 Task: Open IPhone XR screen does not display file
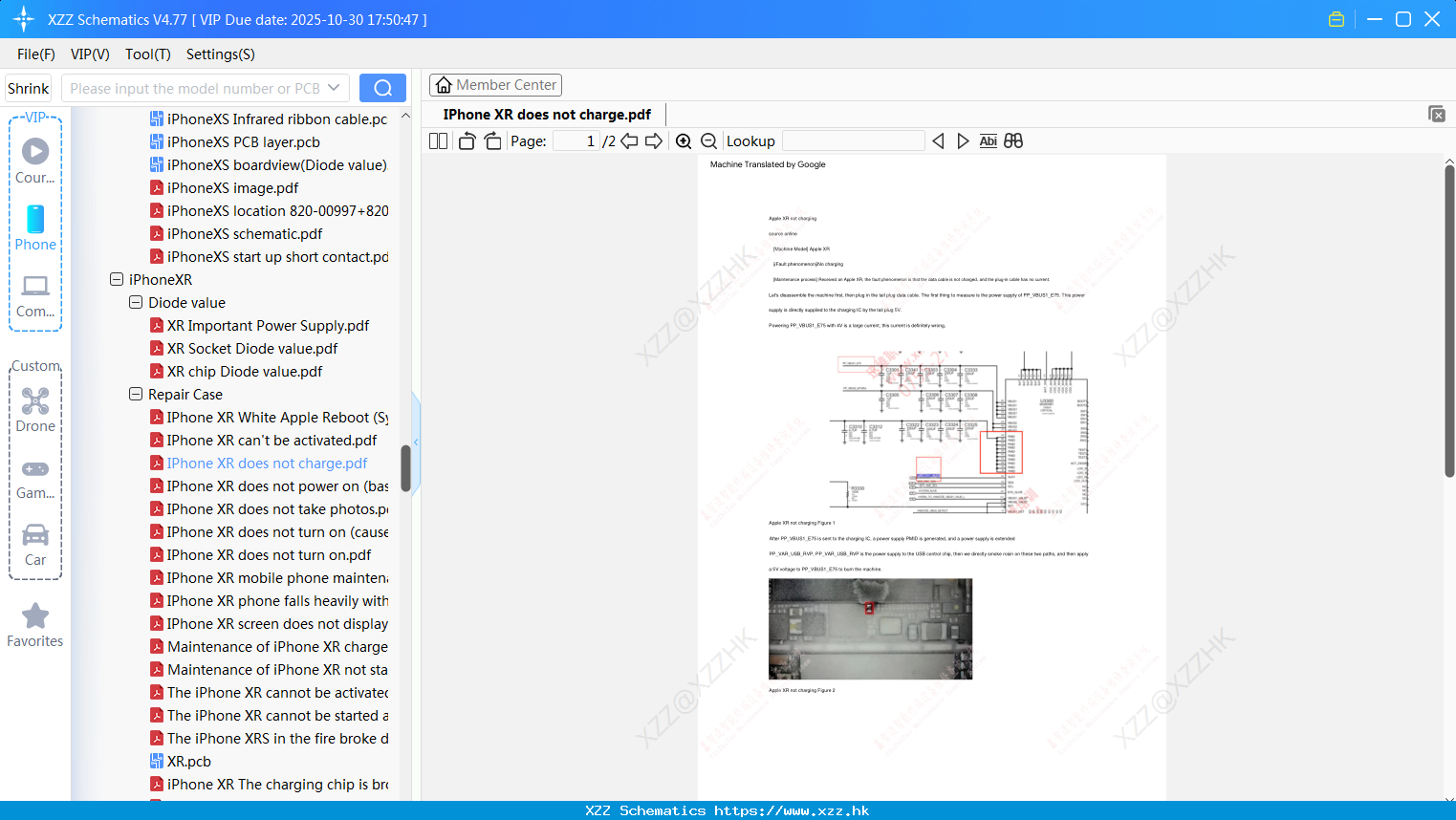tap(269, 623)
